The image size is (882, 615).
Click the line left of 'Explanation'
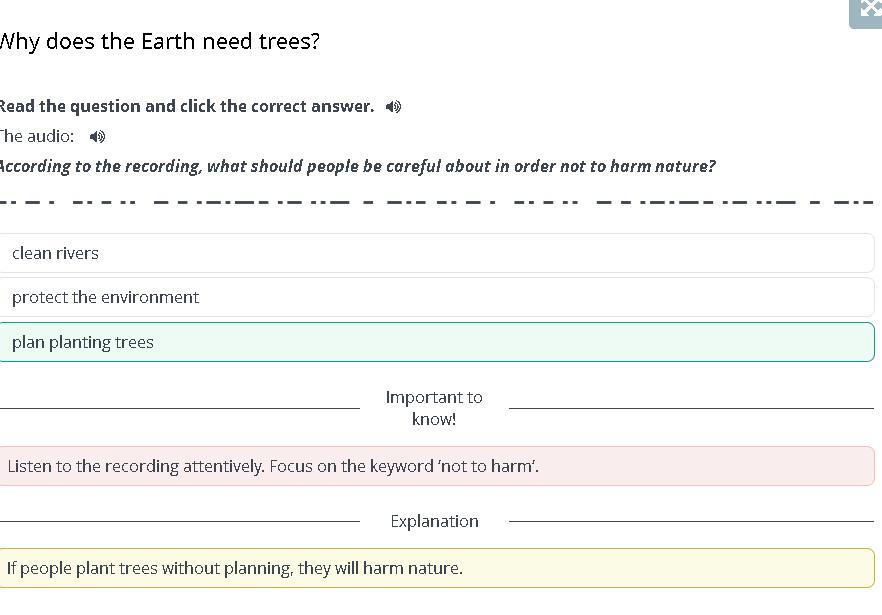[x=180, y=521]
